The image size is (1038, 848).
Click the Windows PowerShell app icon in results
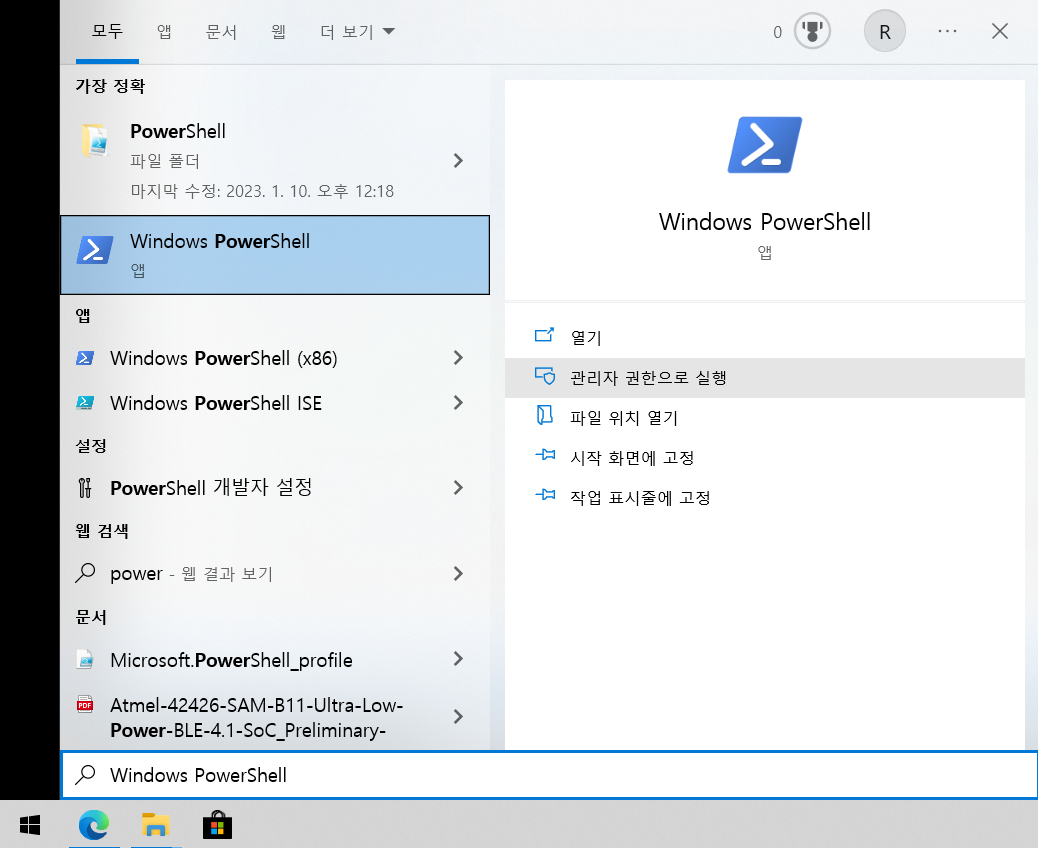coord(95,251)
